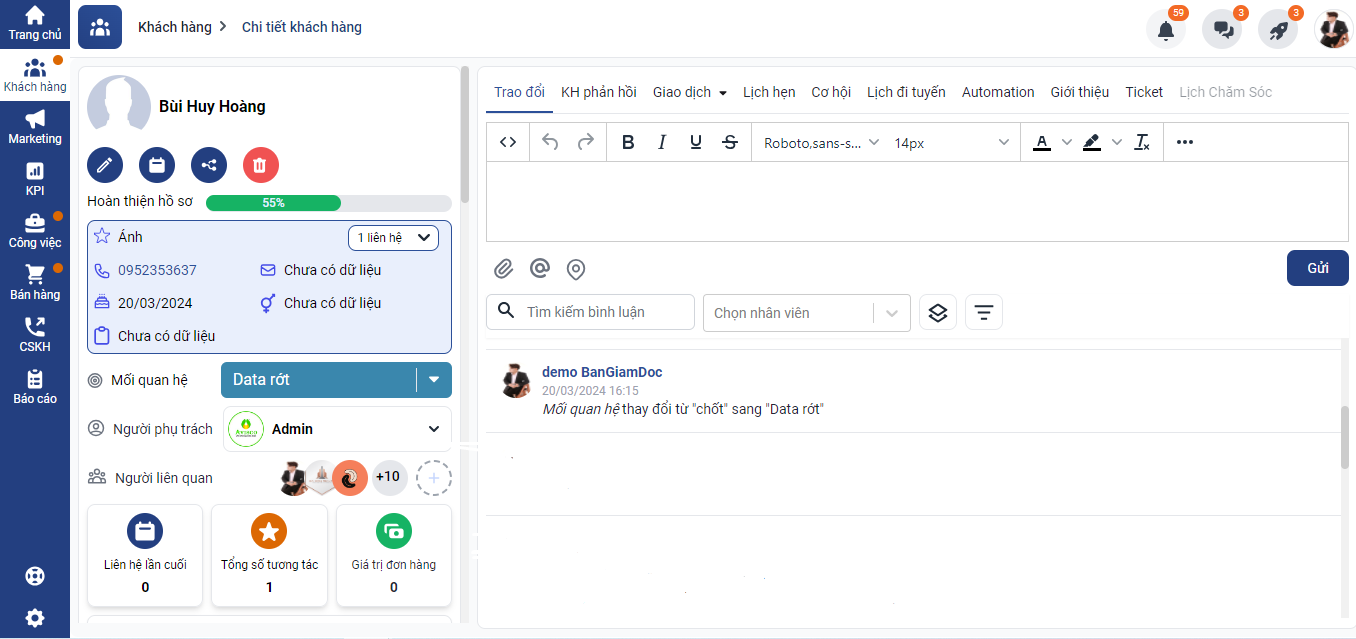Click the 'Gửi' send button
Screen dimensions: 1356x639
(1317, 268)
